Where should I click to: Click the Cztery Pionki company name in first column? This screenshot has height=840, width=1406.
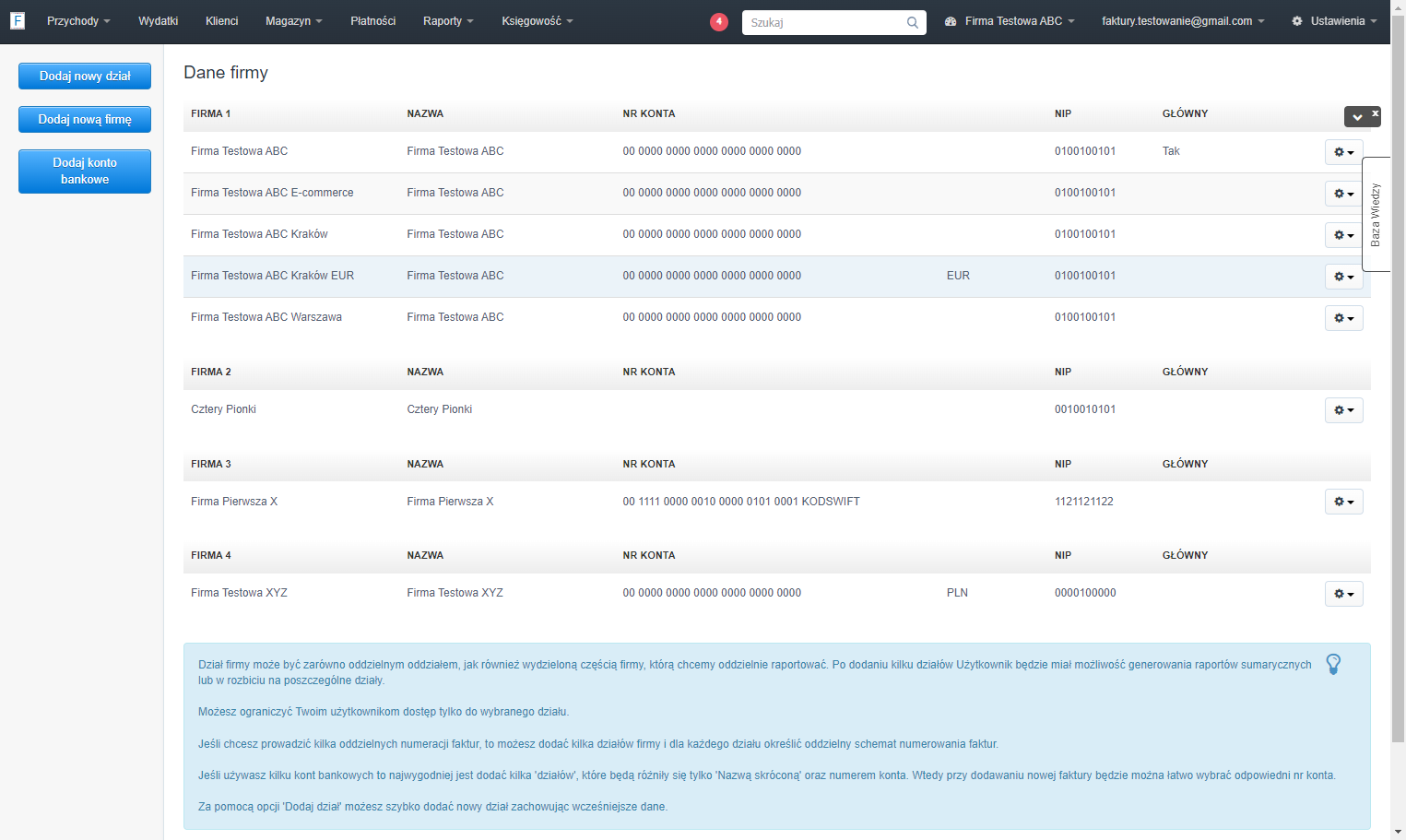(223, 409)
